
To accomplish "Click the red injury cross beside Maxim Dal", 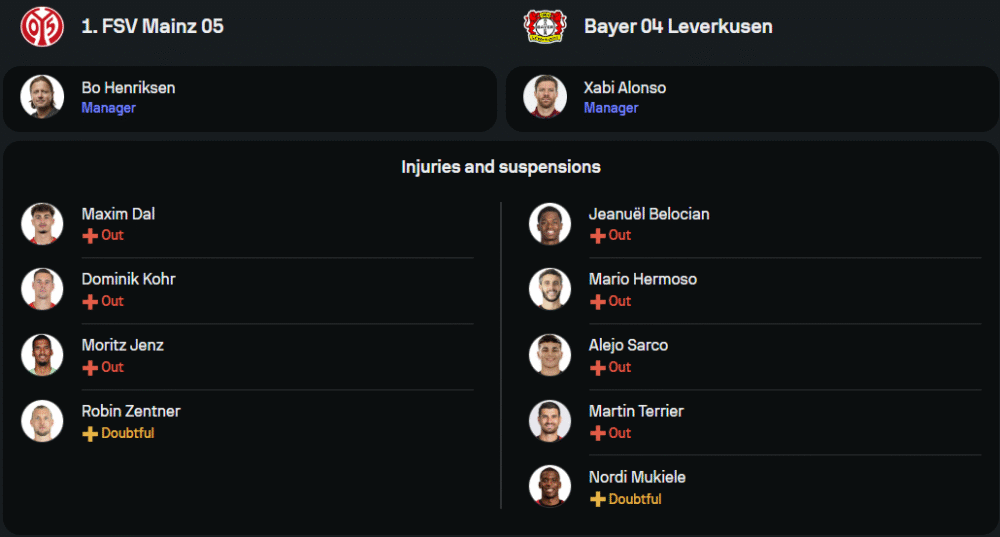I will 90,236.
